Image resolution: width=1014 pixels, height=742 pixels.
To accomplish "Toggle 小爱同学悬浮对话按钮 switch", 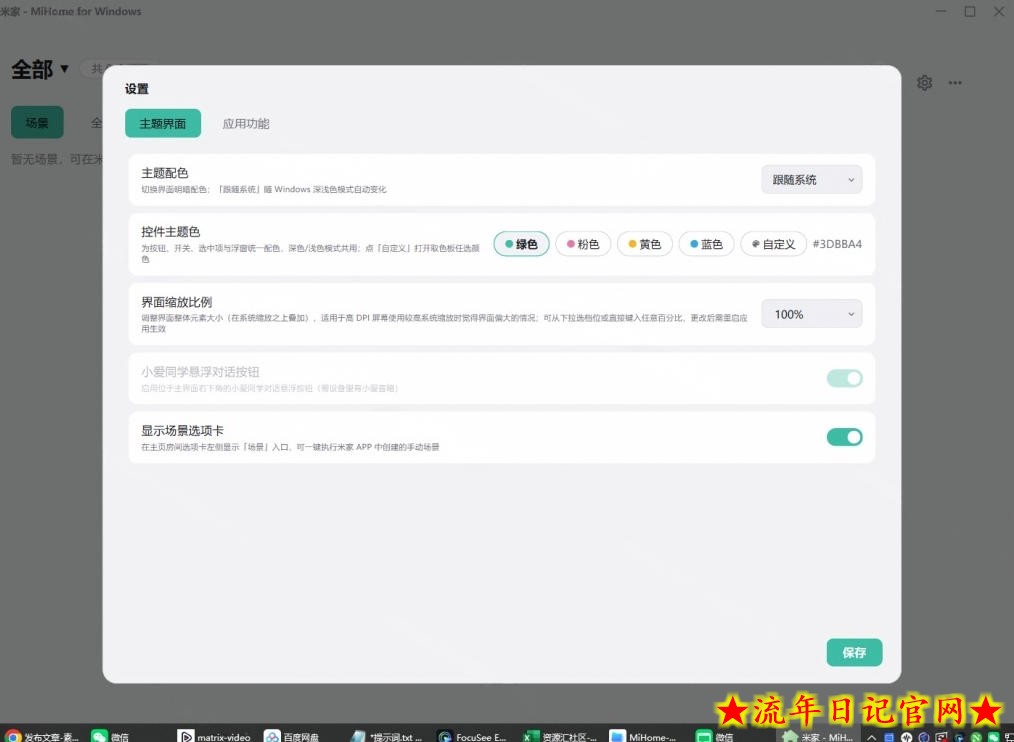I will (x=845, y=378).
